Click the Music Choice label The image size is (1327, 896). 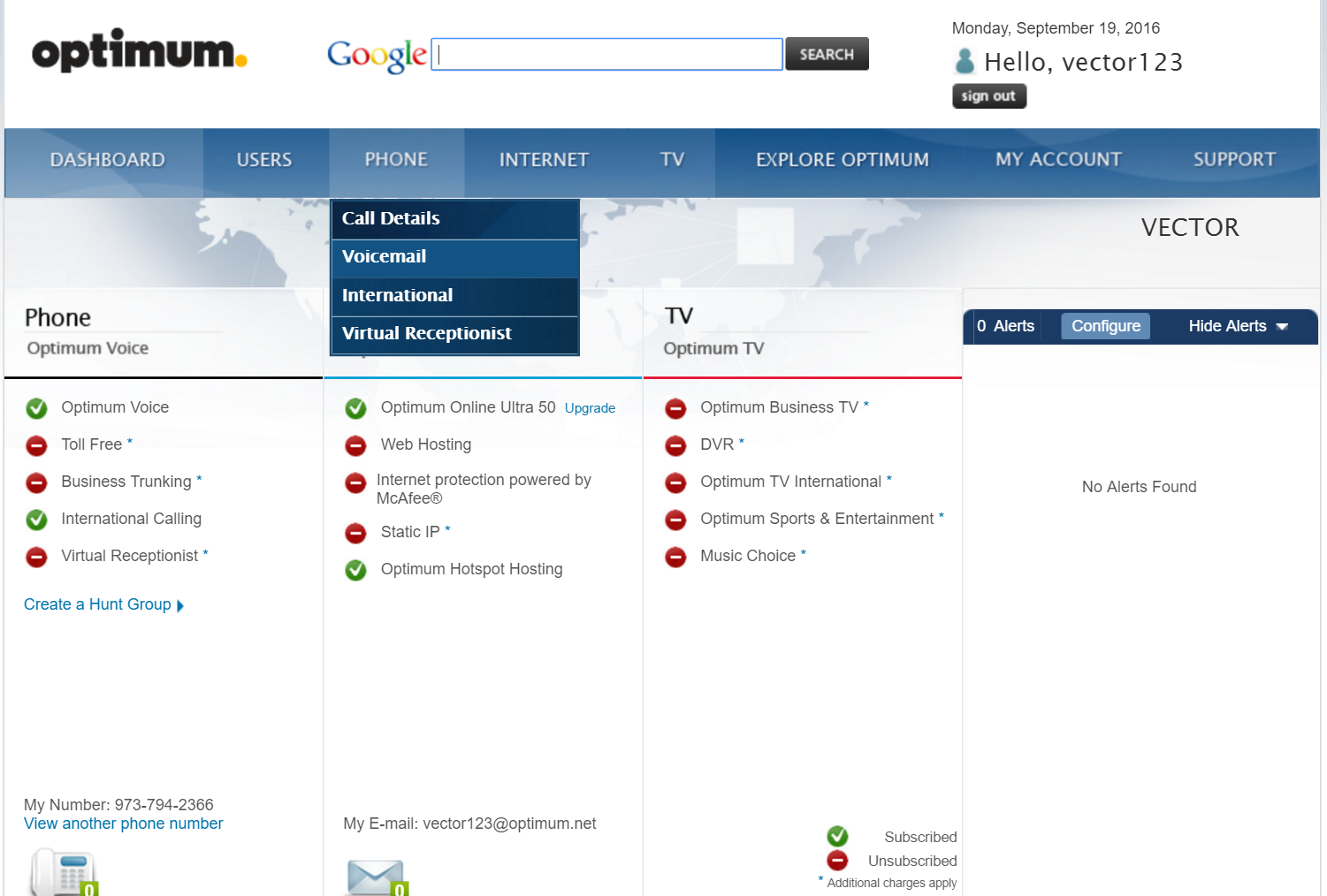tap(748, 556)
